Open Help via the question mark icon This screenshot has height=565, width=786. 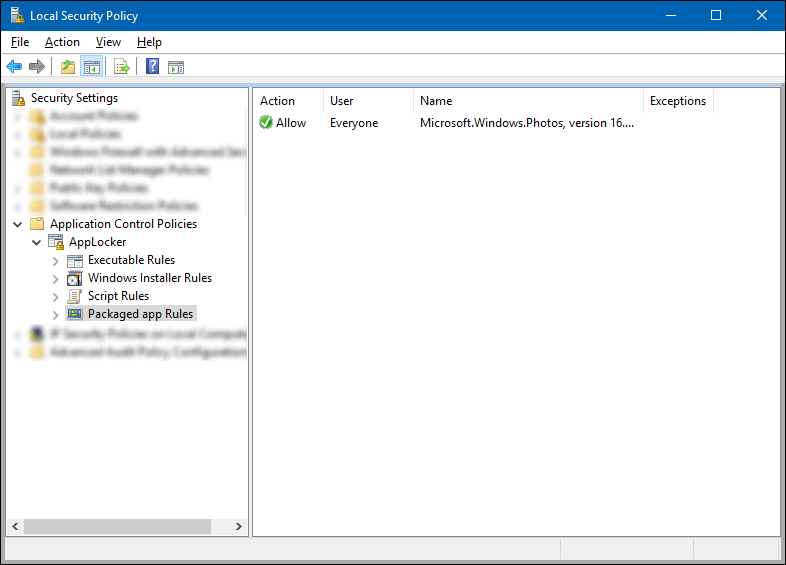152,67
